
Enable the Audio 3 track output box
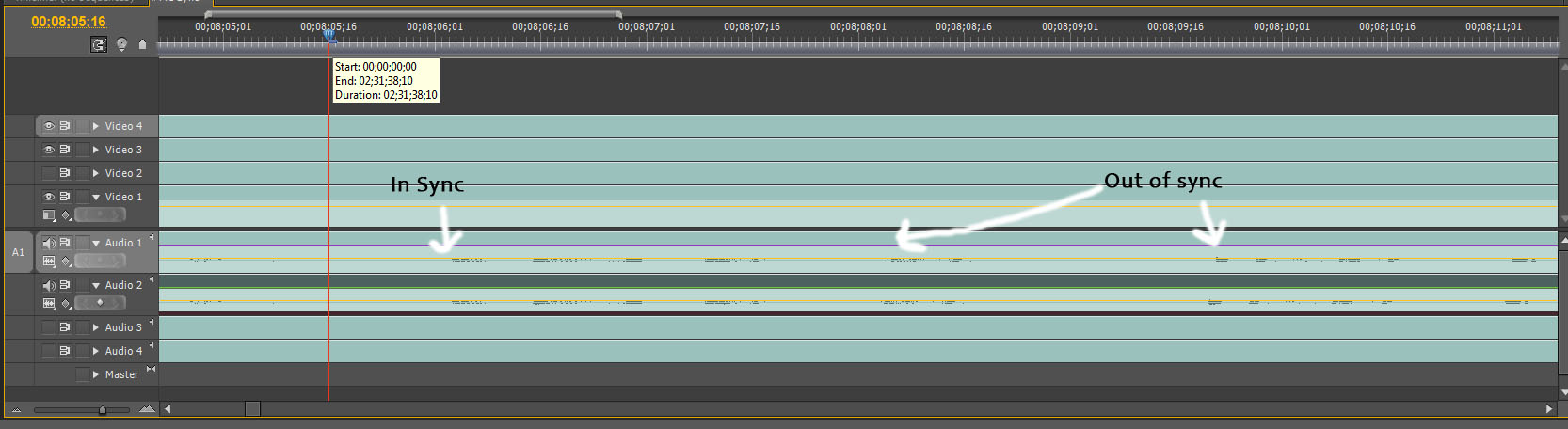49,327
